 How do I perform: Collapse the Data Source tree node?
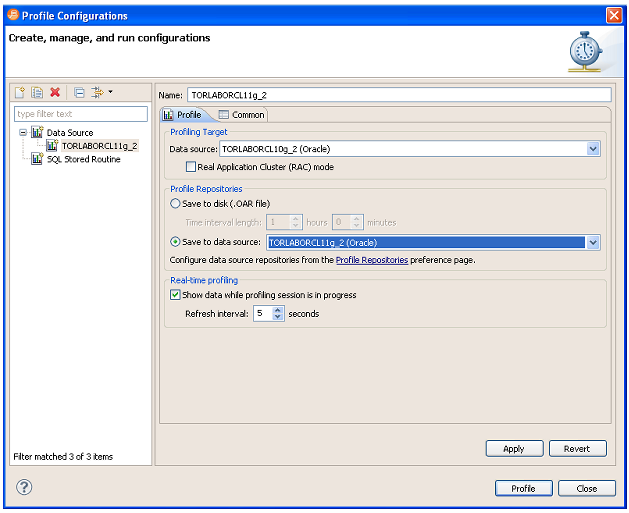(23, 132)
